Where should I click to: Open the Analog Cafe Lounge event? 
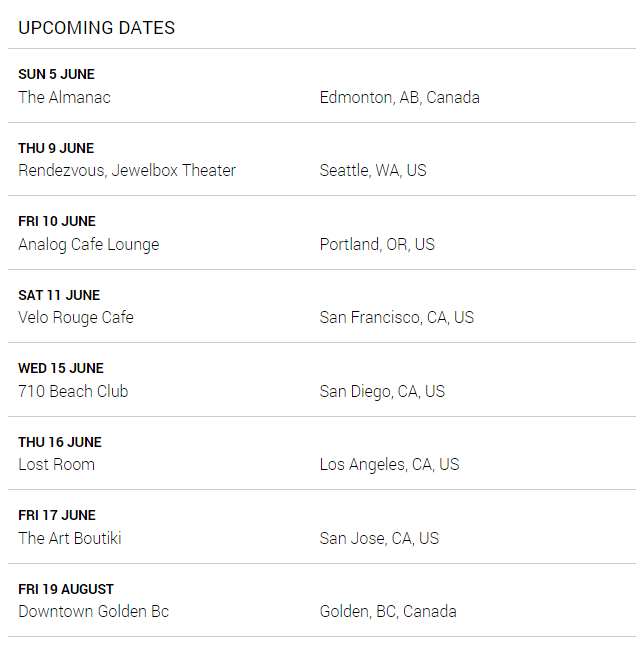[88, 244]
